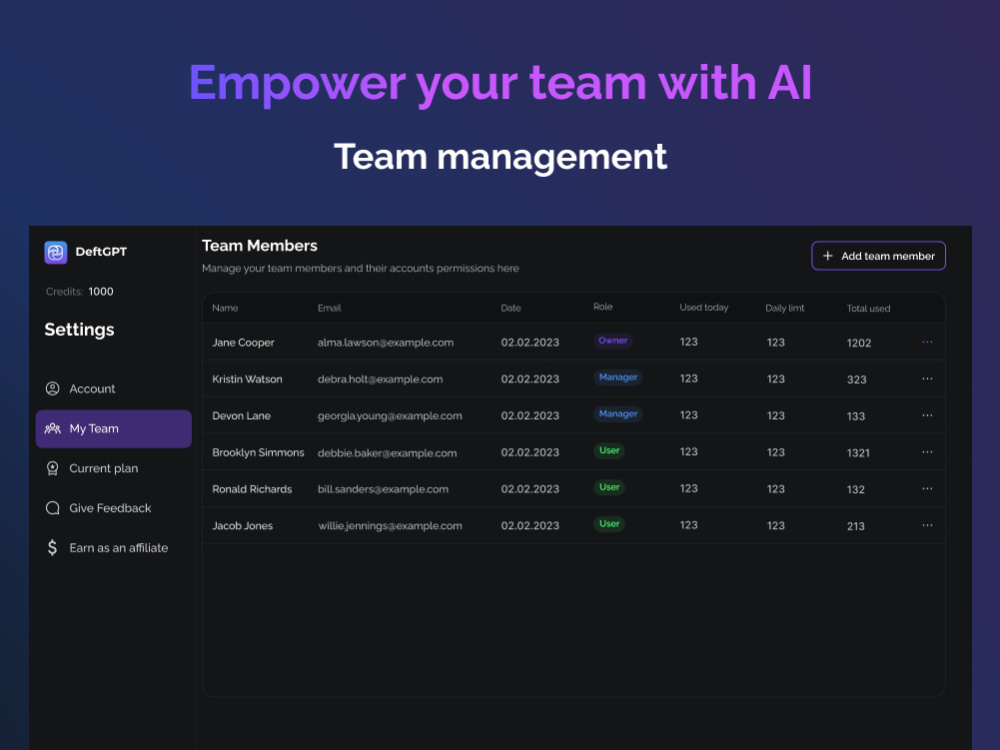Screen dimensions: 1000x750
Task: Click the Total used column header
Action: 869,309
